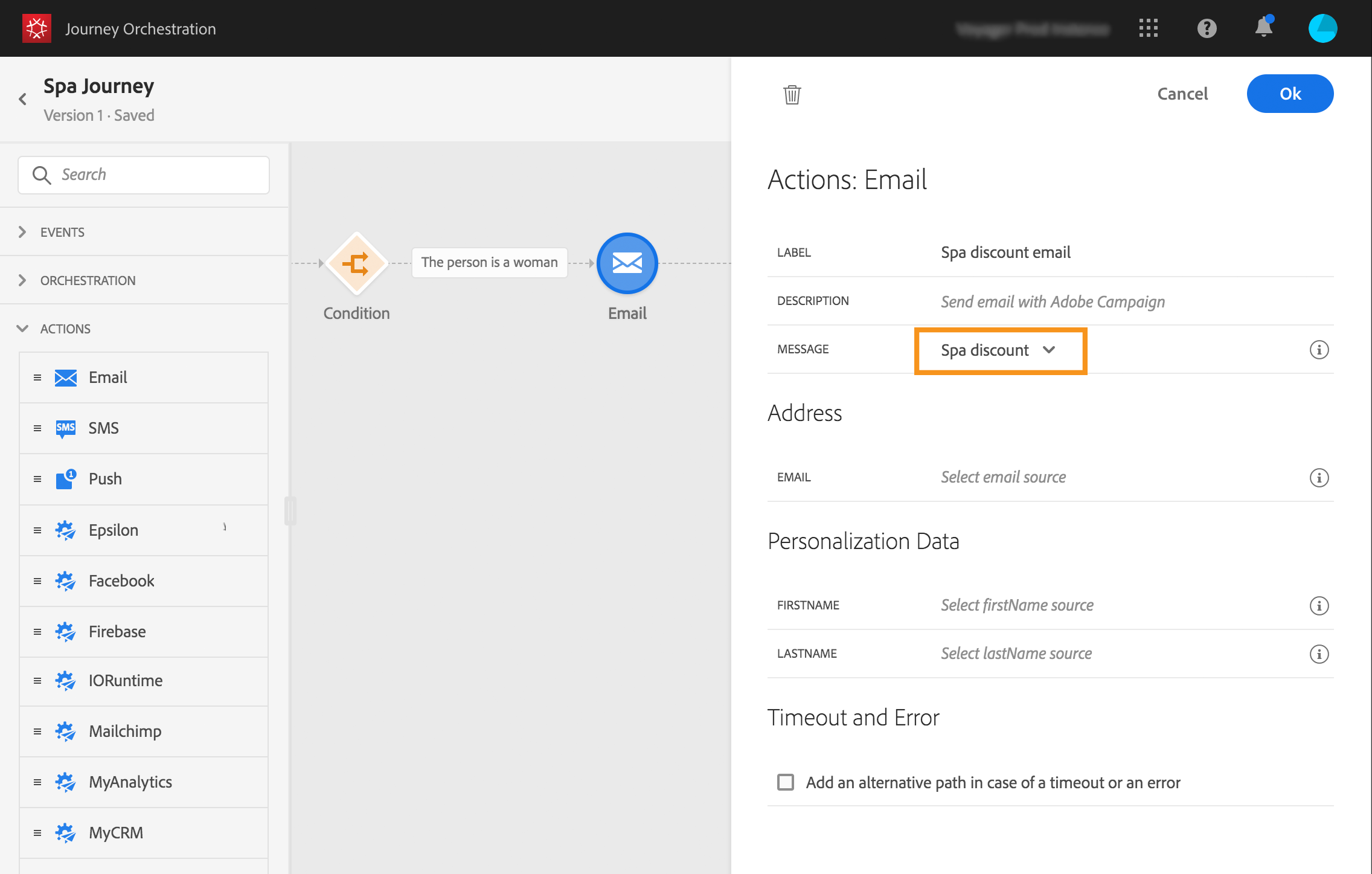Image resolution: width=1372 pixels, height=874 pixels.
Task: Go back using the arrow beside Spa Journey
Action: [23, 99]
